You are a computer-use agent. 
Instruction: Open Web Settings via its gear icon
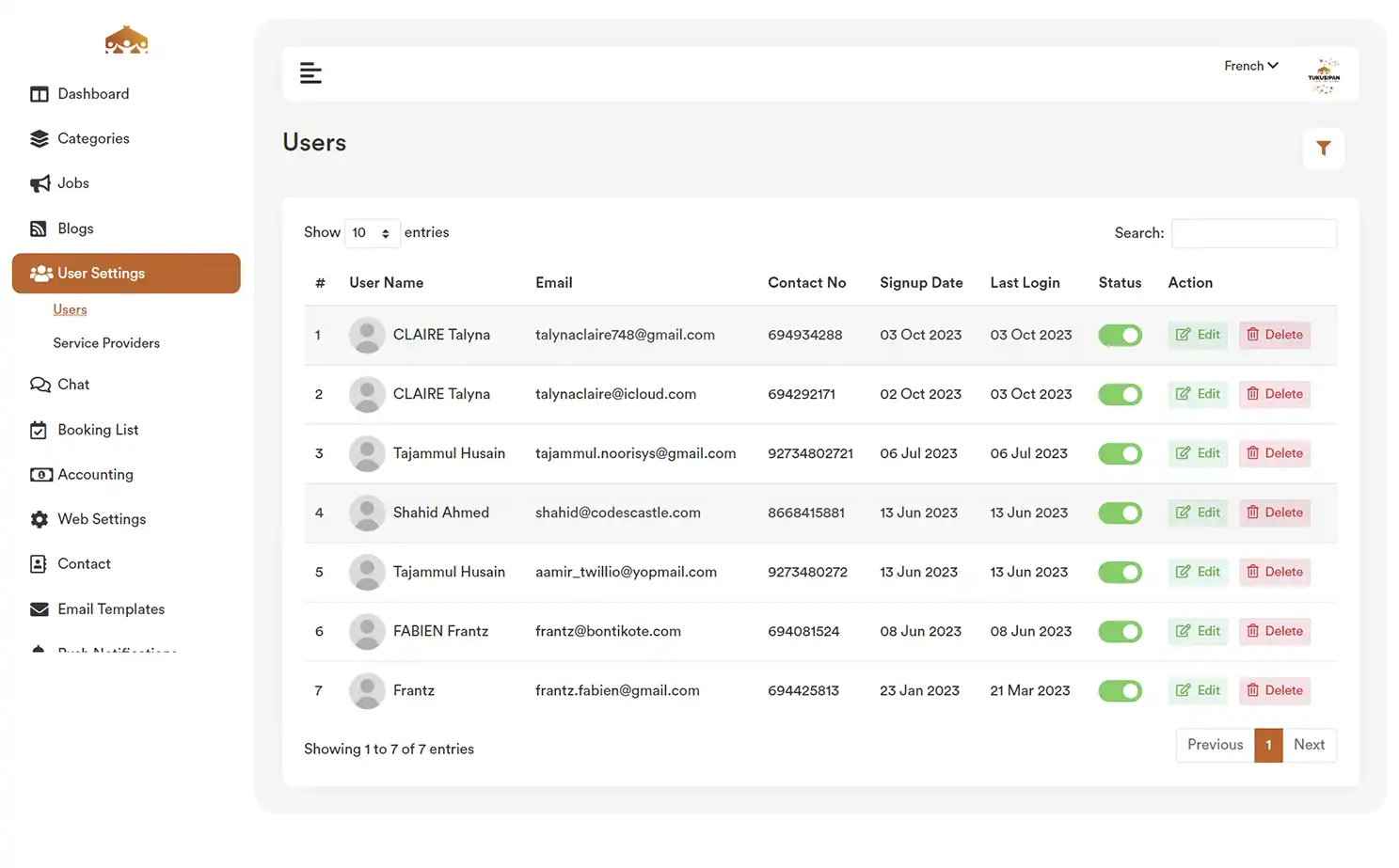click(x=39, y=518)
